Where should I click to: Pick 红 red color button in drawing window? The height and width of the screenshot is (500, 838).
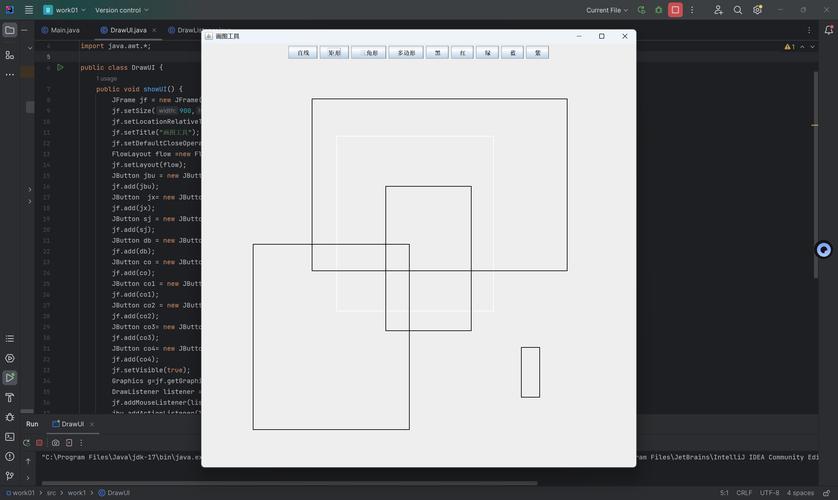coord(463,52)
